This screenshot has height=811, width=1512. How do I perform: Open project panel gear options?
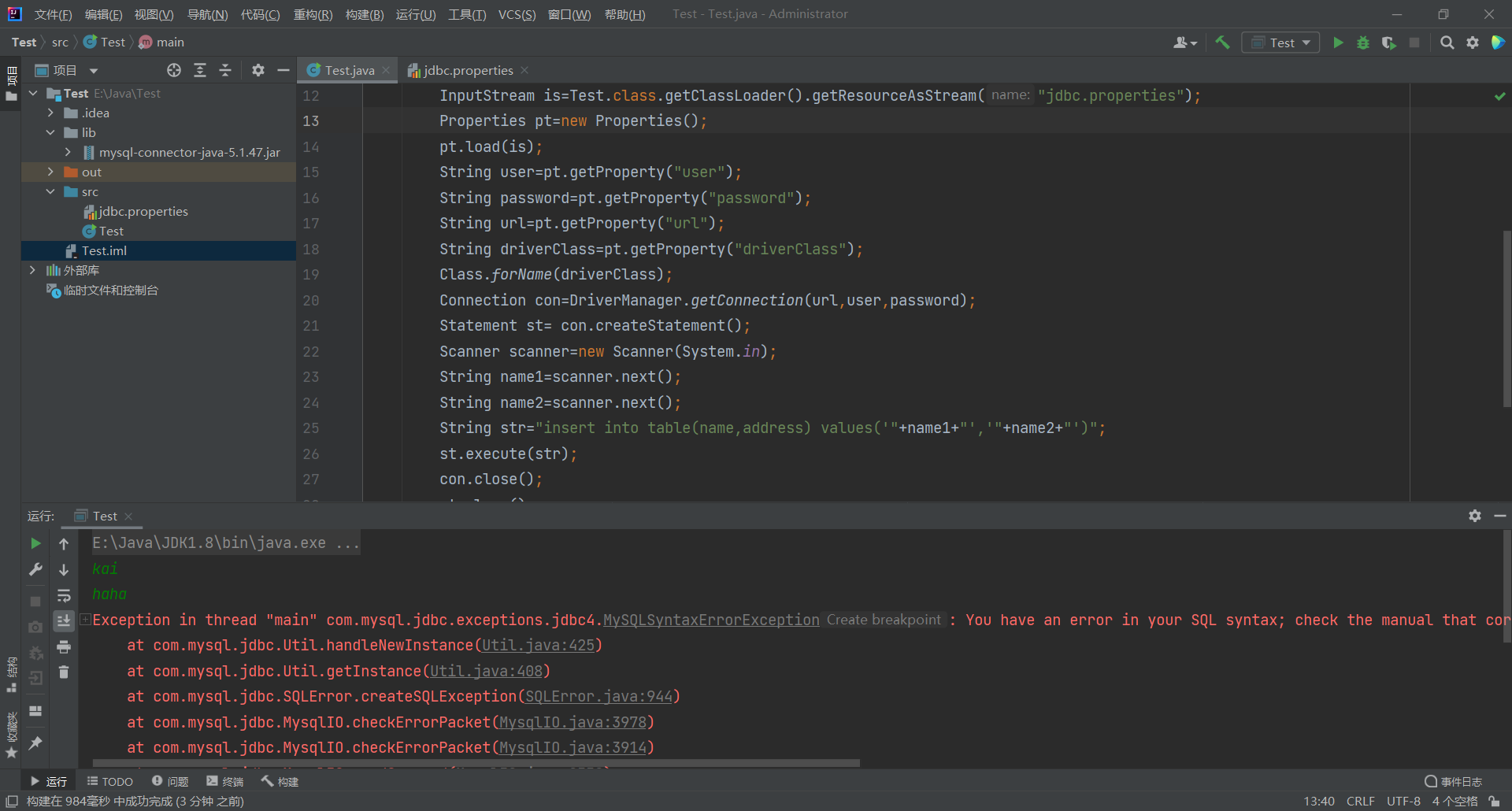[x=258, y=70]
